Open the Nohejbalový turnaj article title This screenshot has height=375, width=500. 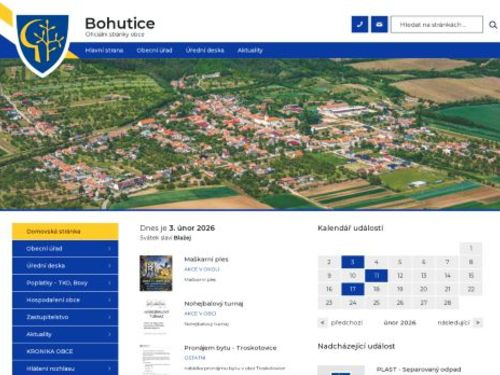click(214, 304)
